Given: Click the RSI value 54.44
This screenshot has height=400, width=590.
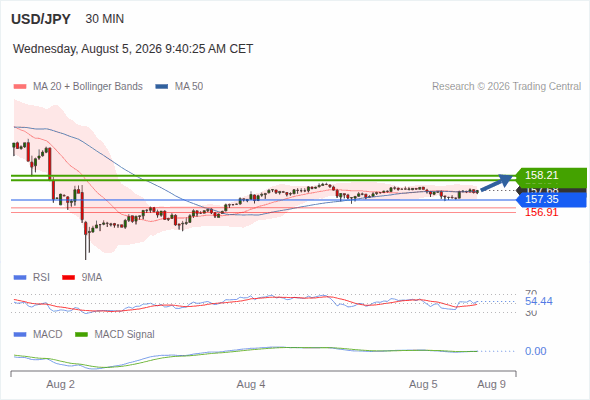Looking at the screenshot, I should click(x=539, y=301).
